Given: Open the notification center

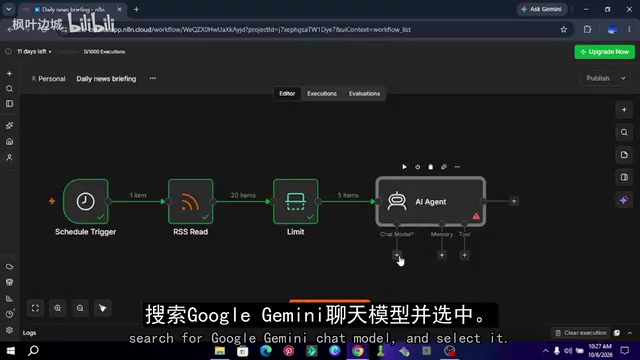Looking at the screenshot, I should pyautogui.click(x=624, y=351).
